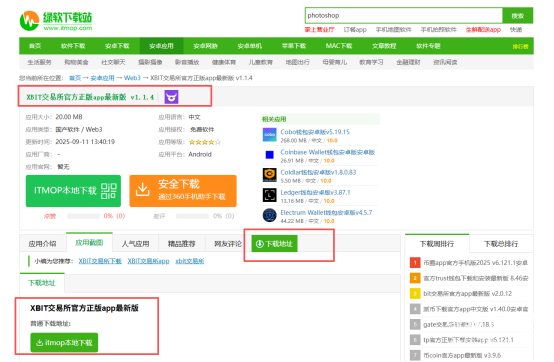
Task: Click the 安卓应用 breadcrumb link
Action: pyautogui.click(x=102, y=78)
